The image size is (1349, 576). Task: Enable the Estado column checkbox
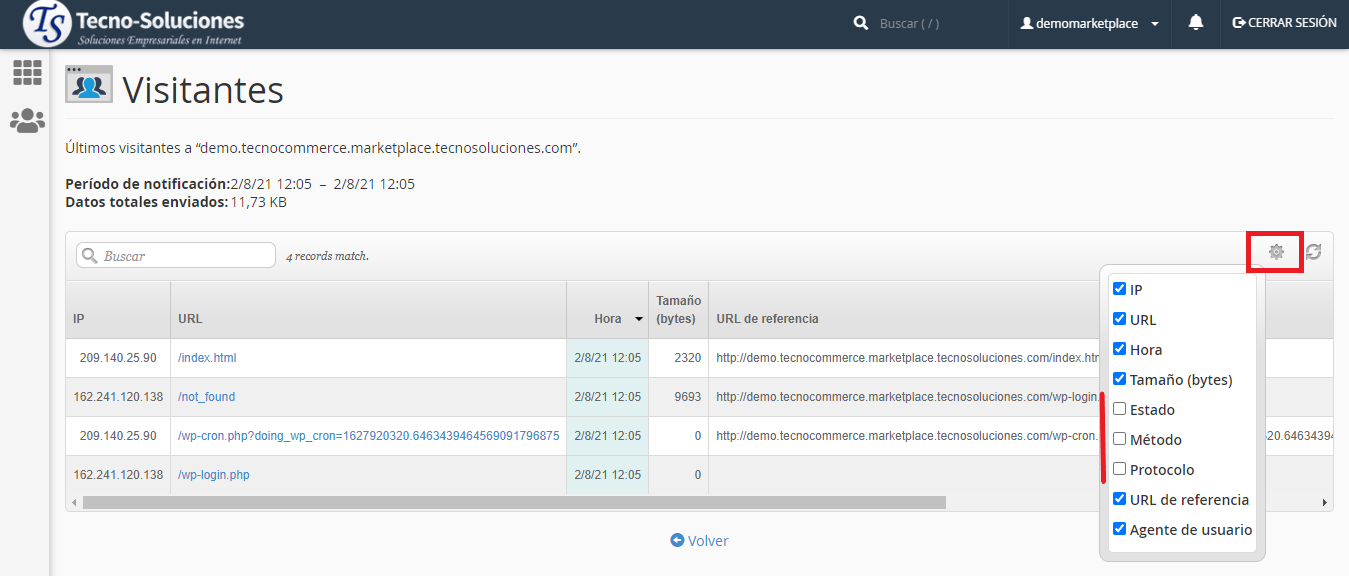point(1120,409)
